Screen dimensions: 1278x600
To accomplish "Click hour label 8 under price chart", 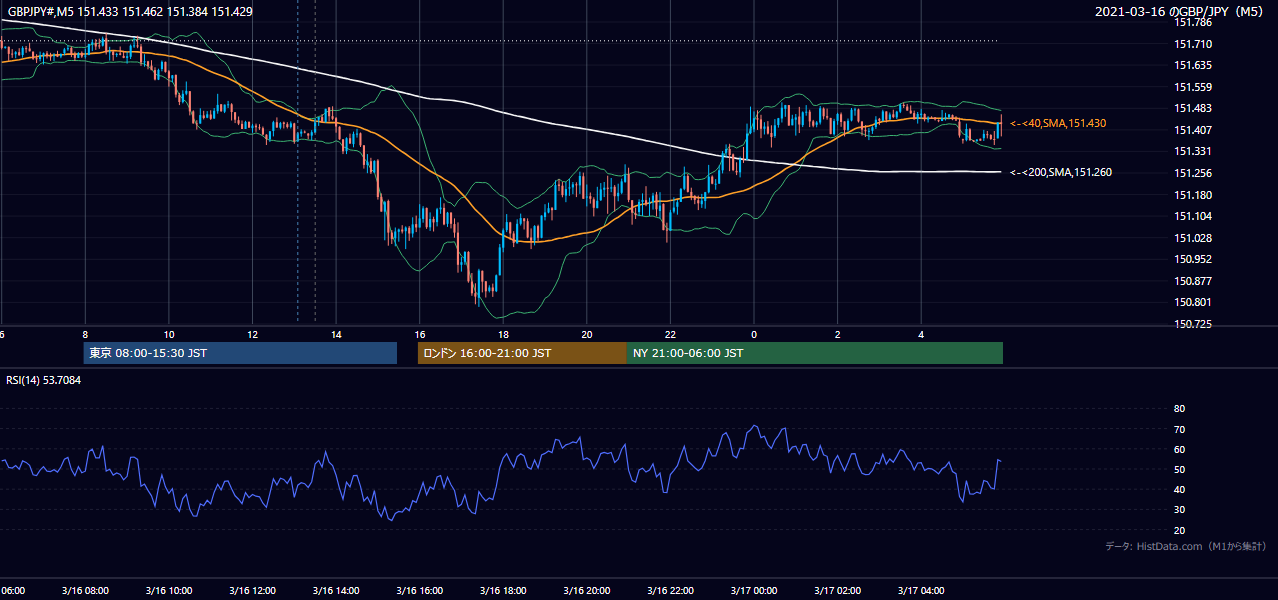I will (x=85, y=334).
